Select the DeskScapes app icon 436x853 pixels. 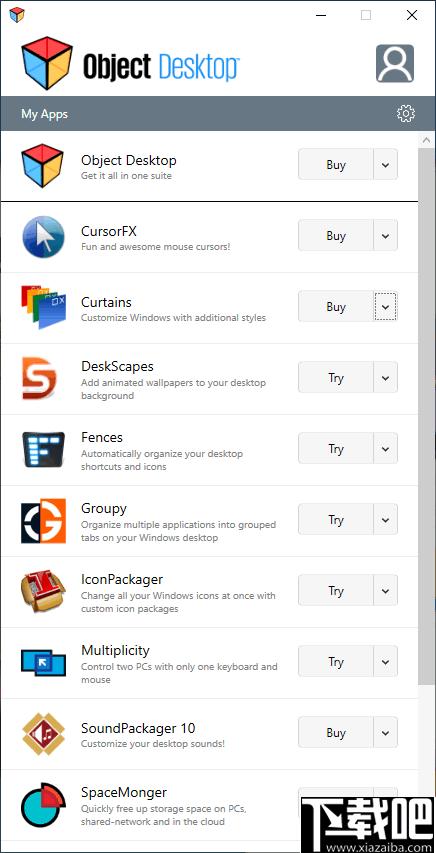click(x=39, y=378)
